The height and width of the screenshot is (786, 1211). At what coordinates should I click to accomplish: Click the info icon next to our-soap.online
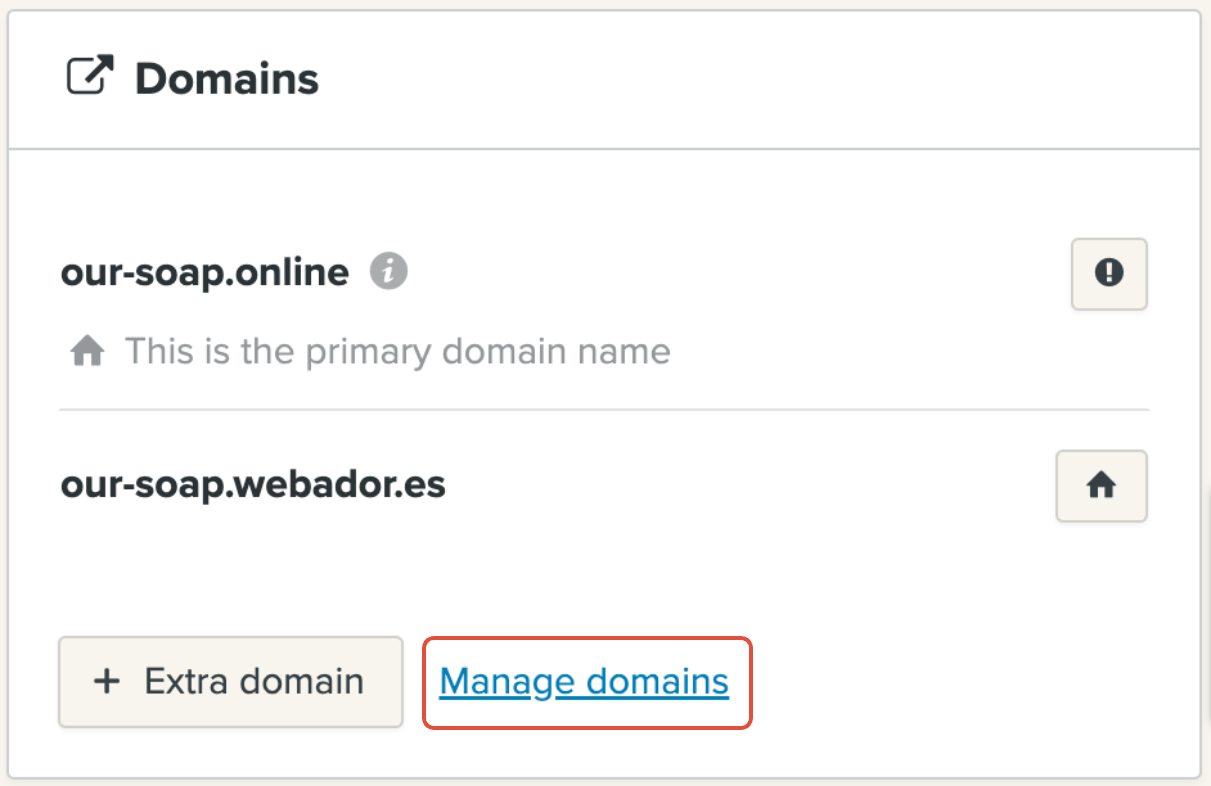(x=389, y=272)
